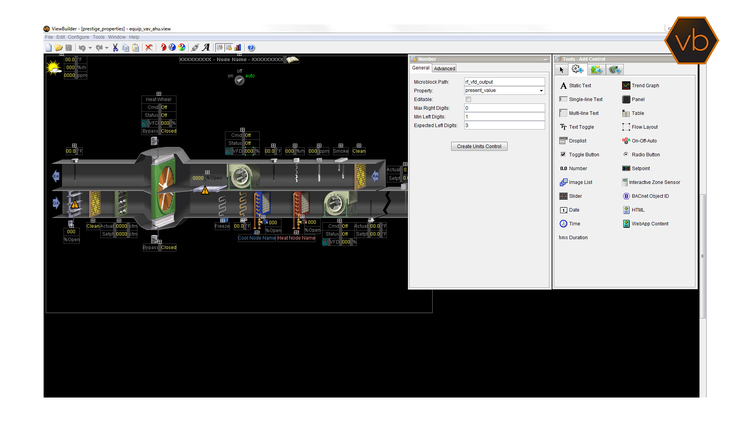Pick the Image List control

tap(581, 183)
